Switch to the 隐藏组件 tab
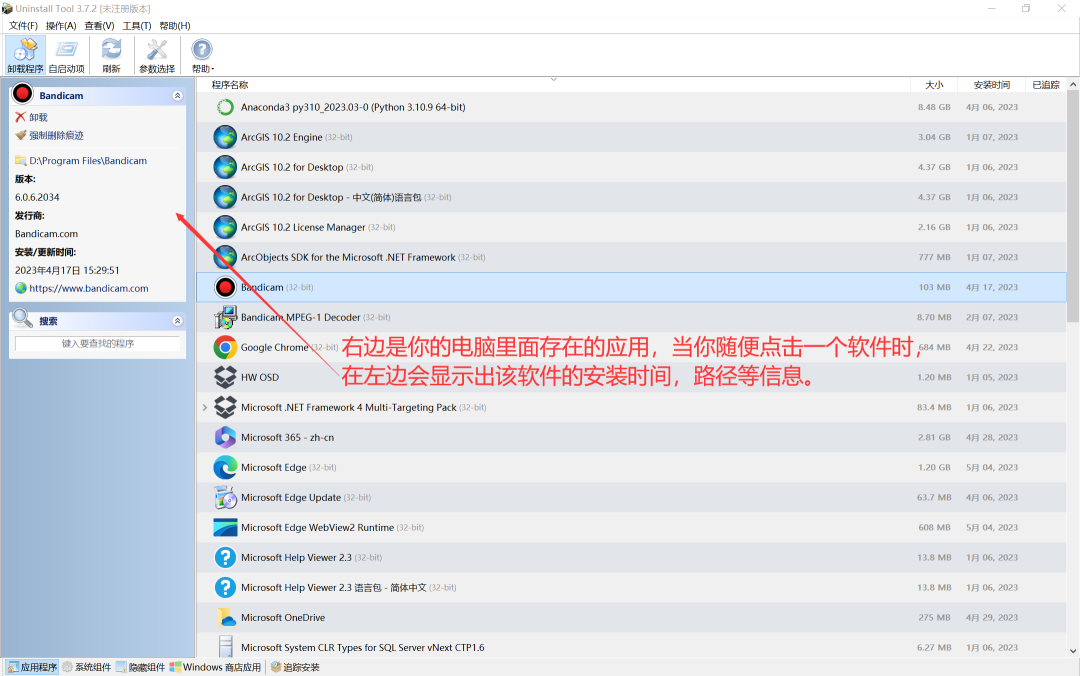This screenshot has width=1080, height=676. tap(141, 667)
